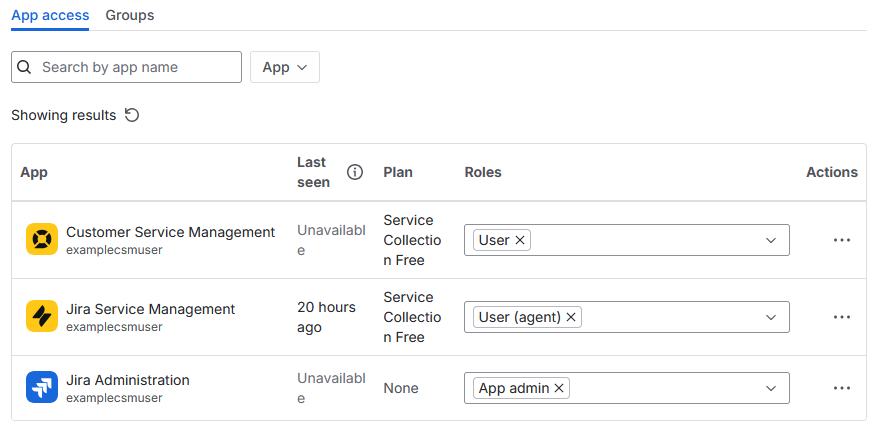Open actions menu for Jira Service Management
This screenshot has width=874, height=431.
[x=841, y=317]
